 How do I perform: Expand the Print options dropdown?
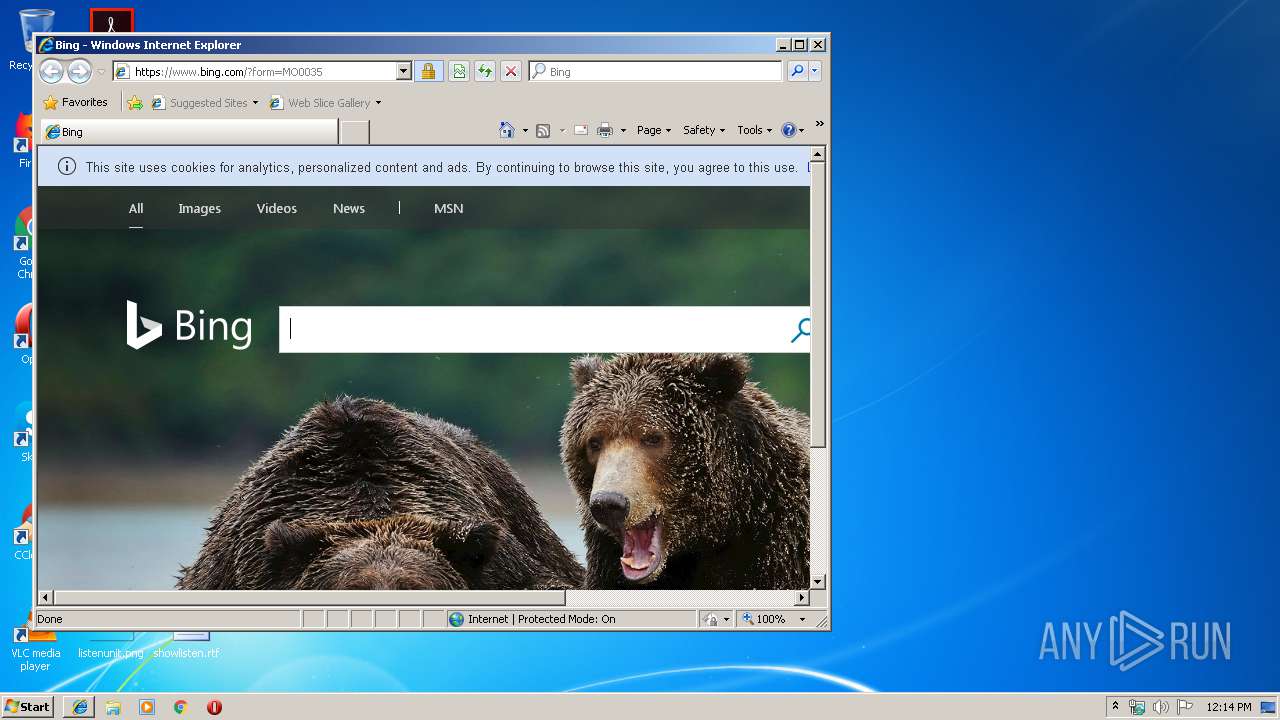623,130
